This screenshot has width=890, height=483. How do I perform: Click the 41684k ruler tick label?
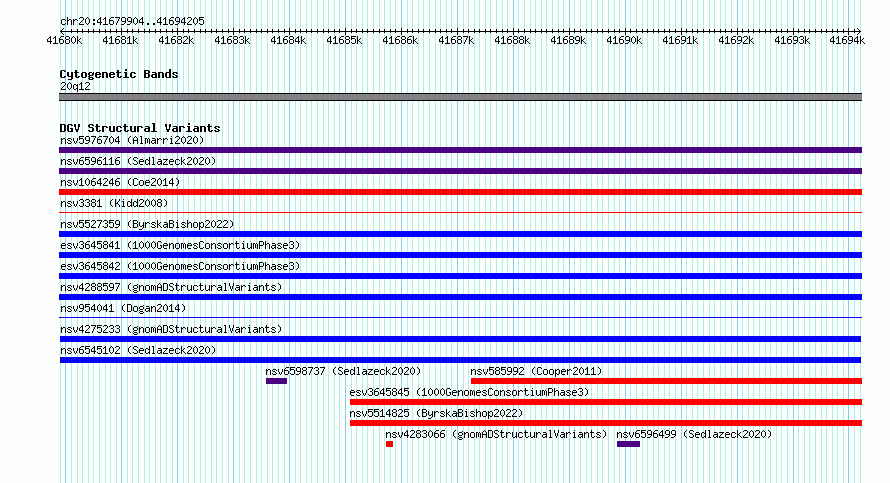(x=288, y=40)
